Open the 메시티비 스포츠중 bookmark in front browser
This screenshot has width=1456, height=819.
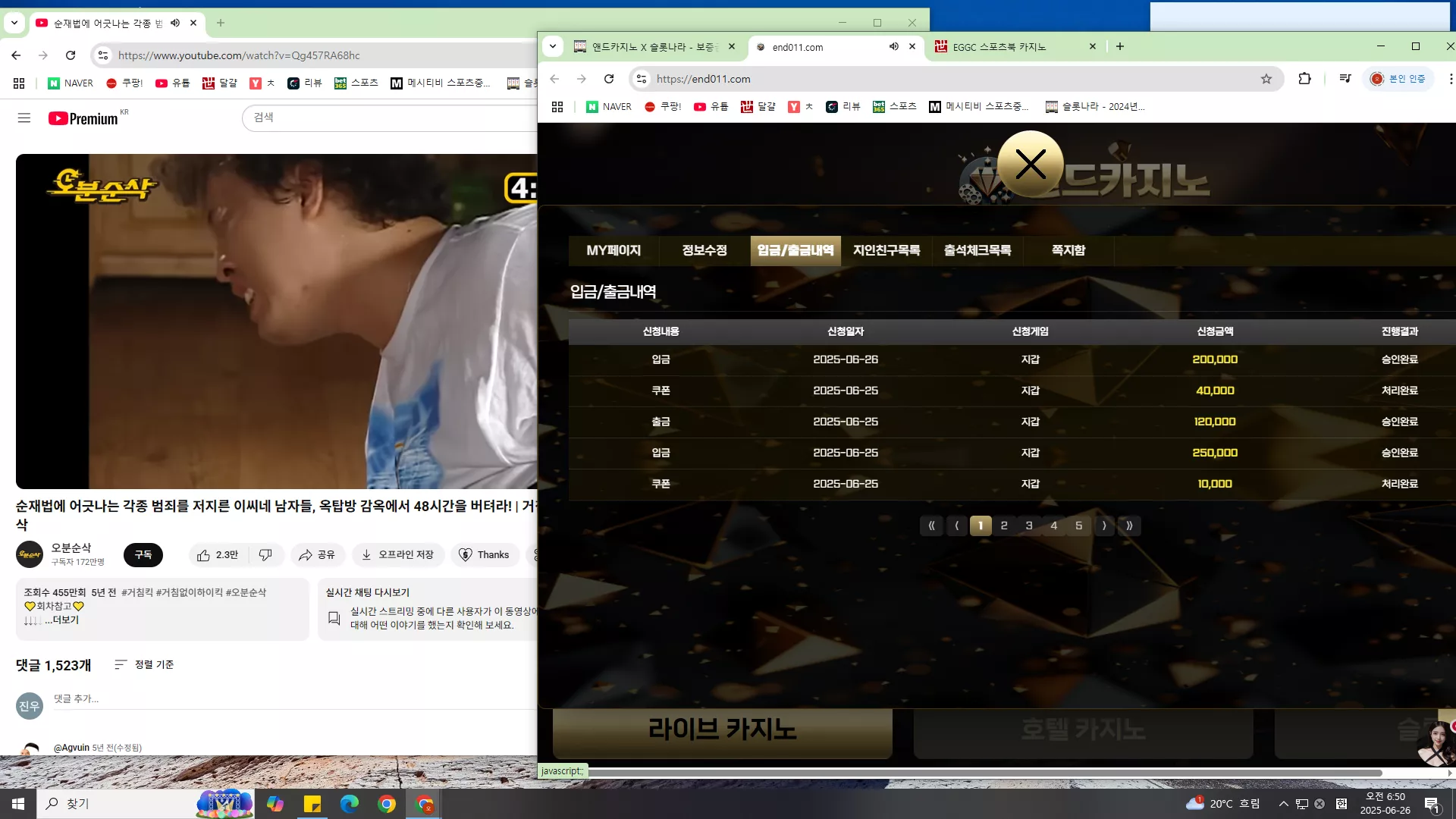point(978,107)
